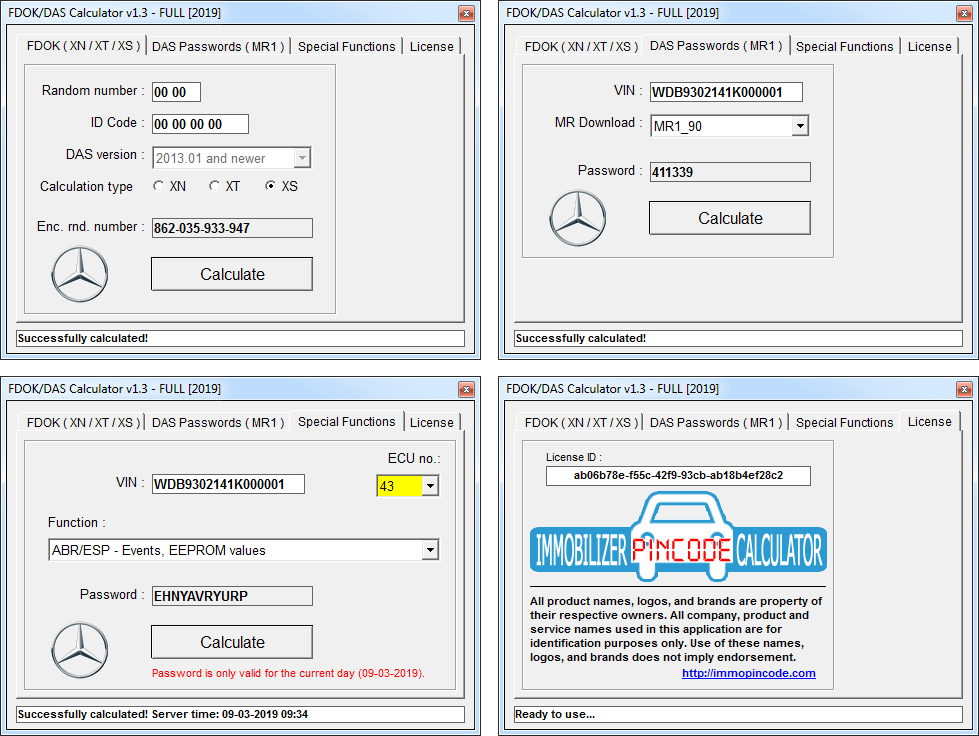This screenshot has height=736, width=979.
Task: Select DAS Passwords tab in the top-right window
Action: coord(716,46)
